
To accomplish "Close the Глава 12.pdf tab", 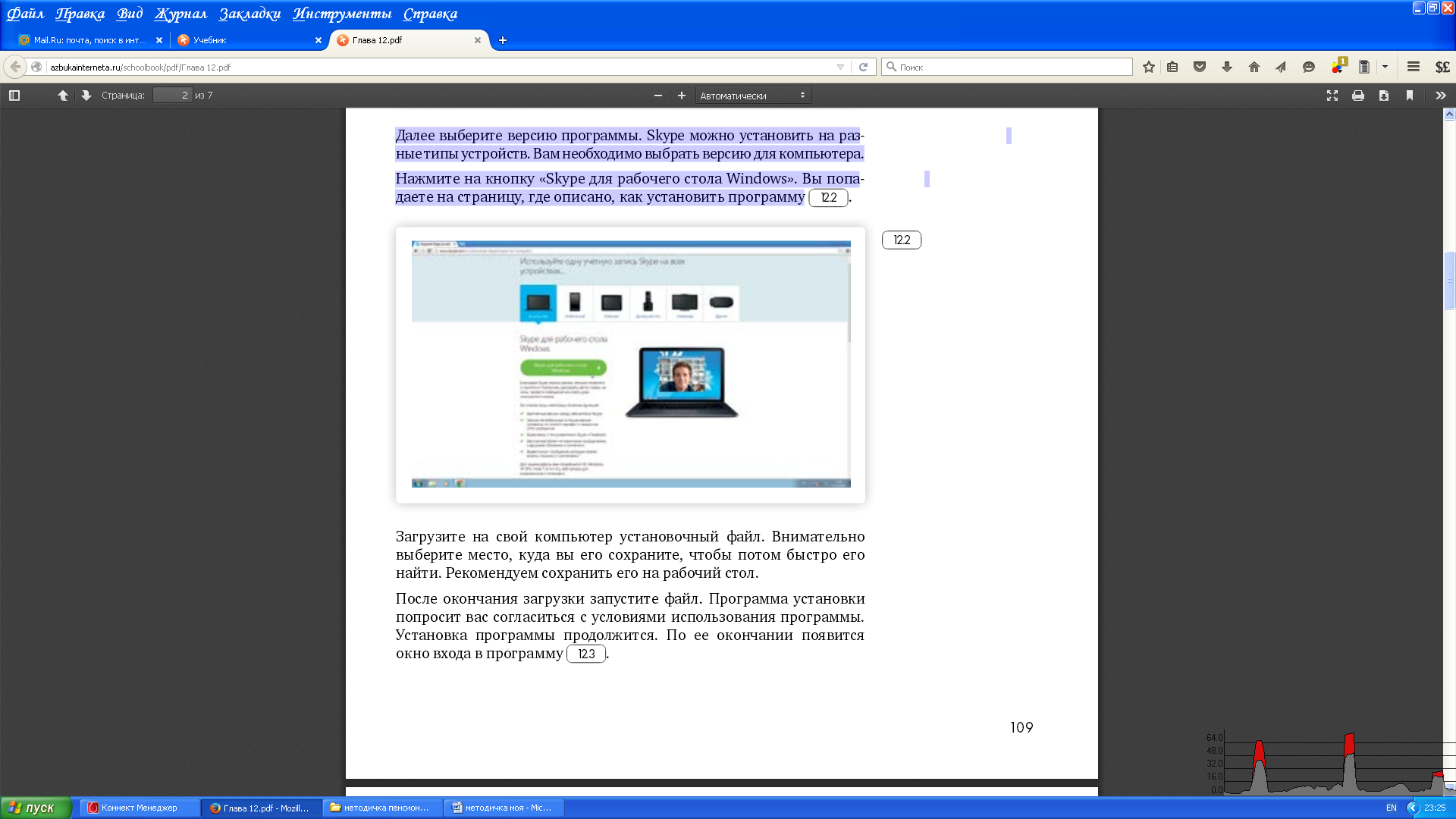I will (478, 40).
